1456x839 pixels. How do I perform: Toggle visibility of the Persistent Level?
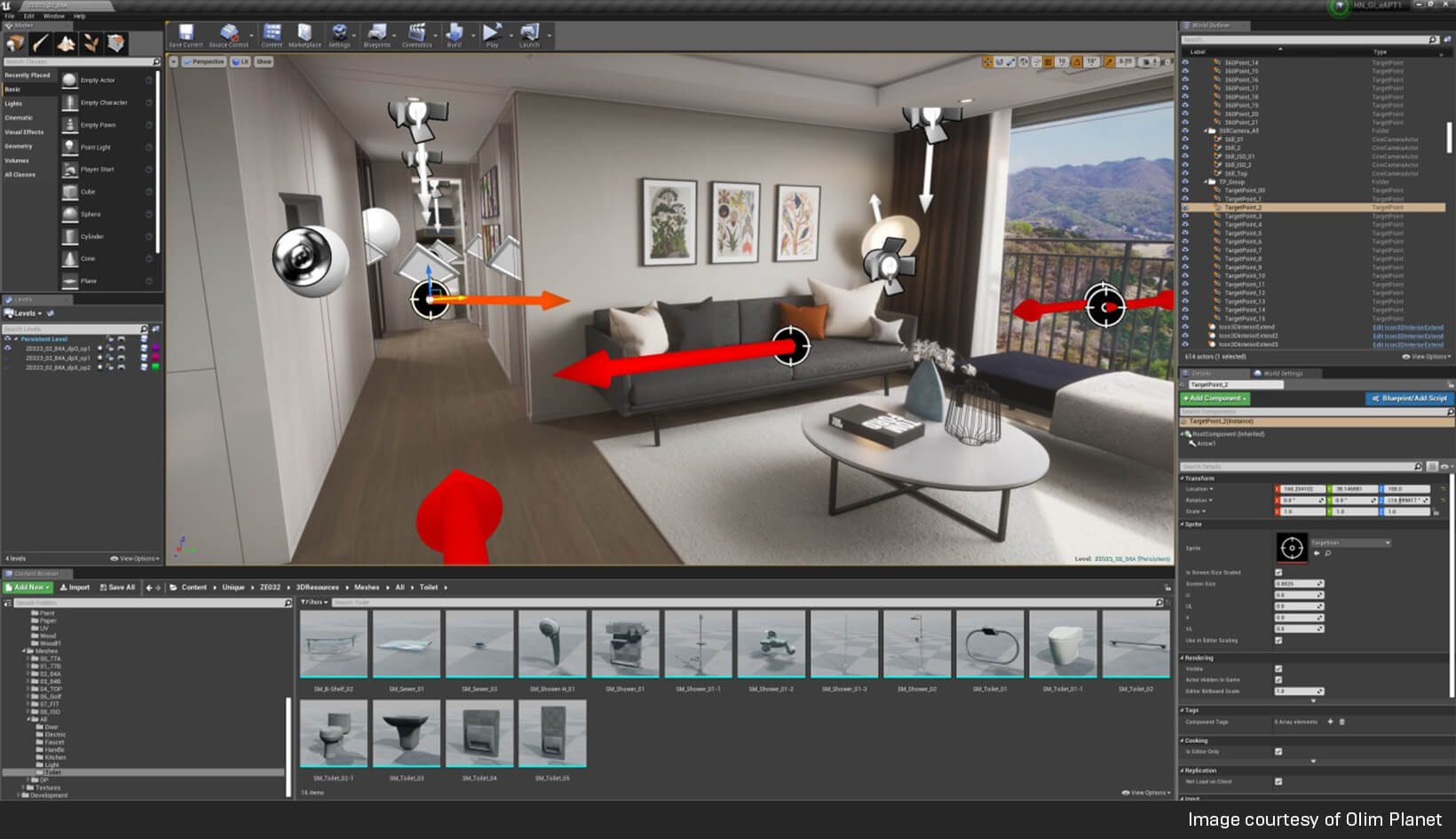point(8,338)
